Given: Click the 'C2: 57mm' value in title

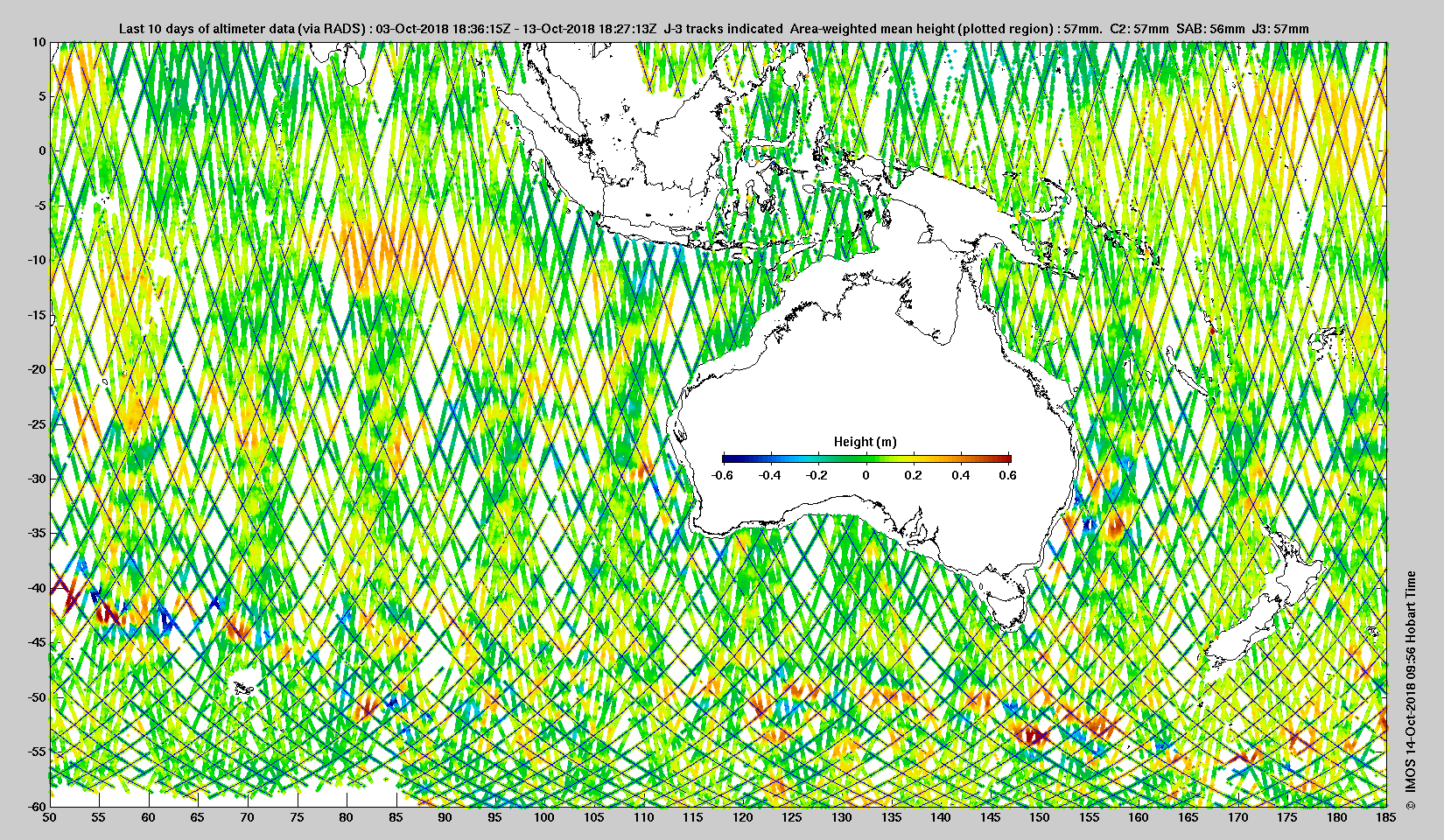Looking at the screenshot, I should (1139, 29).
